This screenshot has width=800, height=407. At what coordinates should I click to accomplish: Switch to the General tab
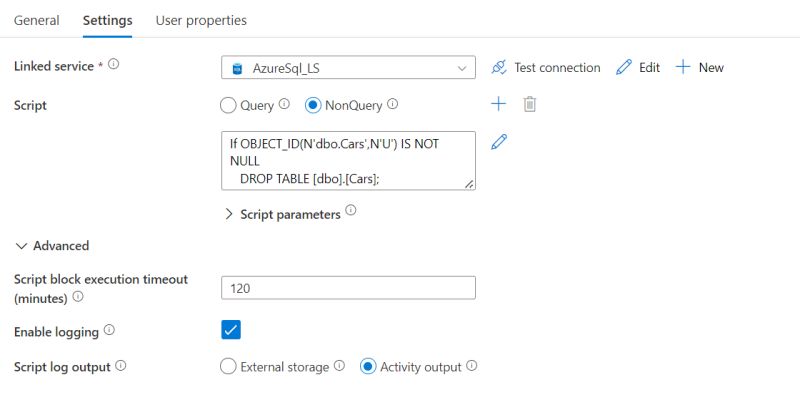(36, 20)
